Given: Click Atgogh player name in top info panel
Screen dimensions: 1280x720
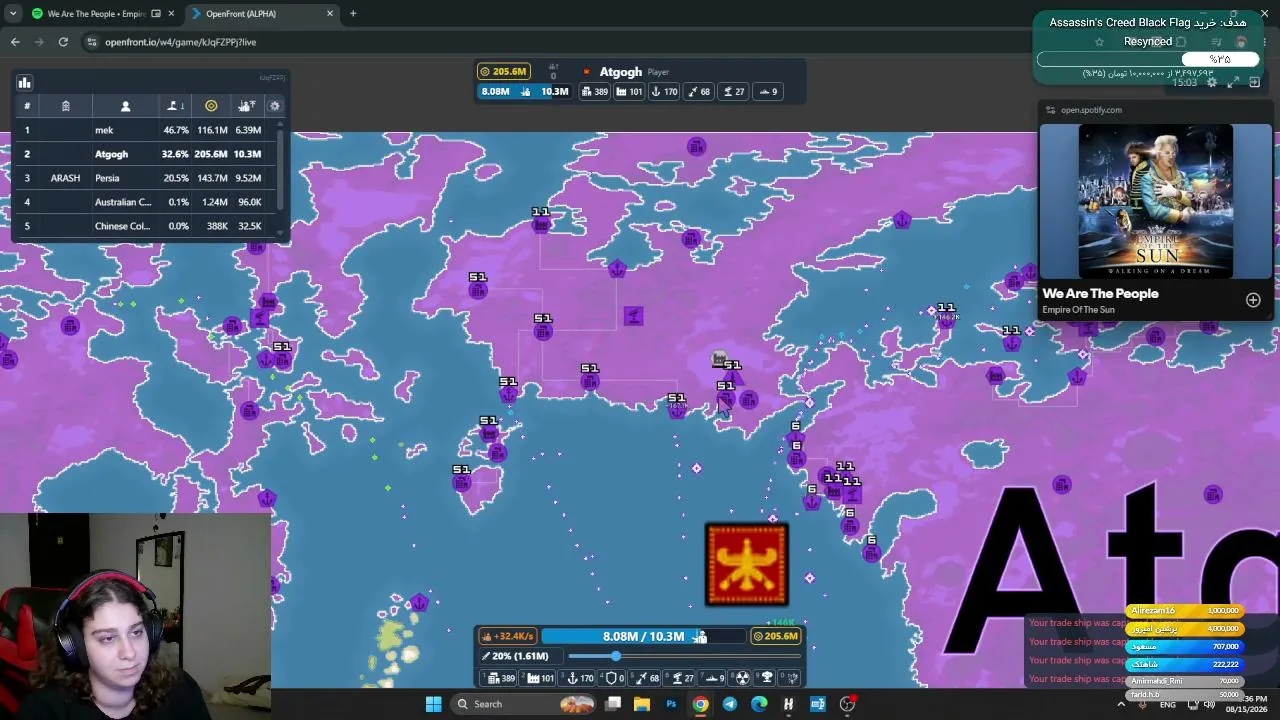Looking at the screenshot, I should tap(620, 72).
